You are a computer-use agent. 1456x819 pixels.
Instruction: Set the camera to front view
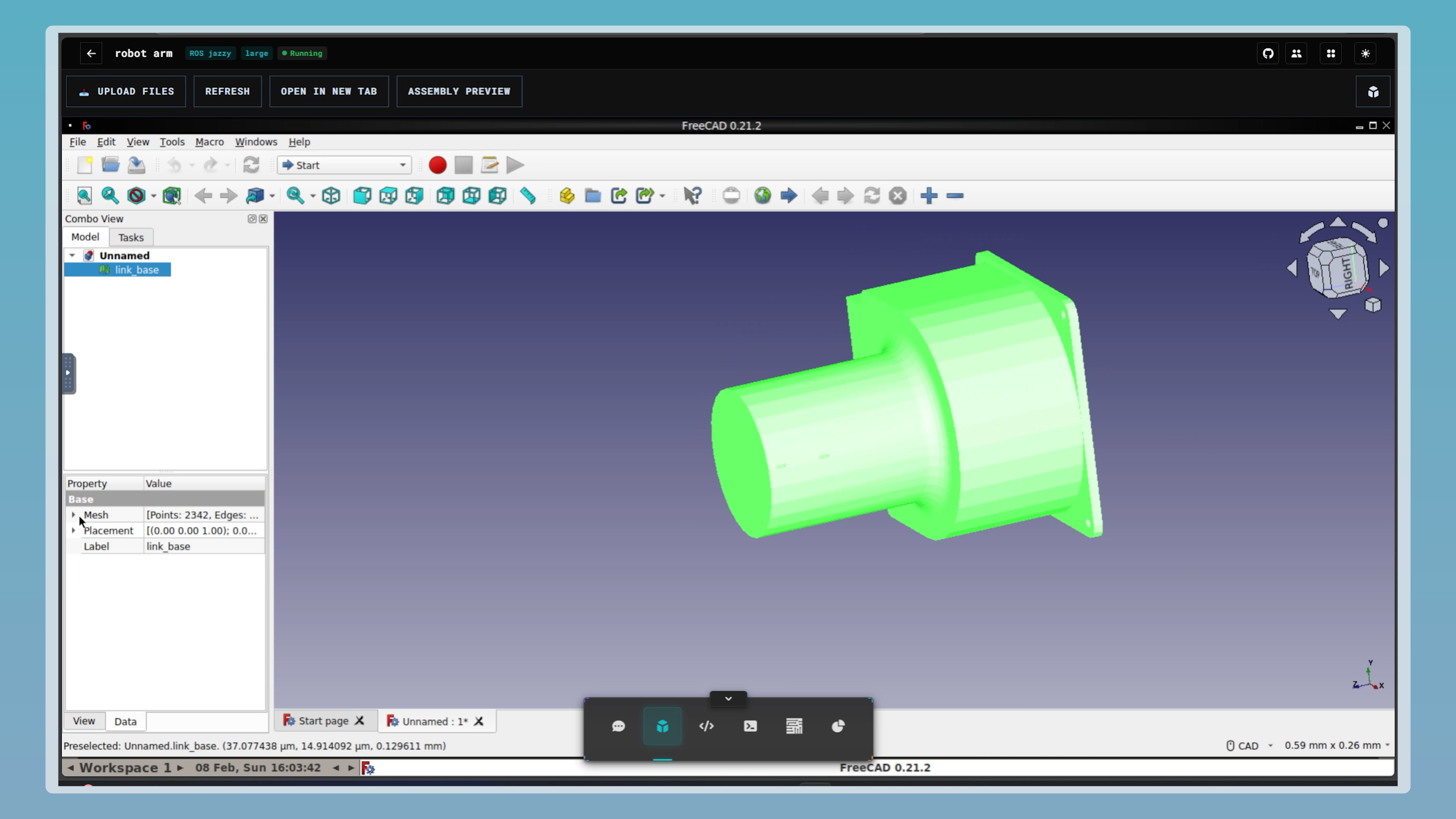point(362,196)
